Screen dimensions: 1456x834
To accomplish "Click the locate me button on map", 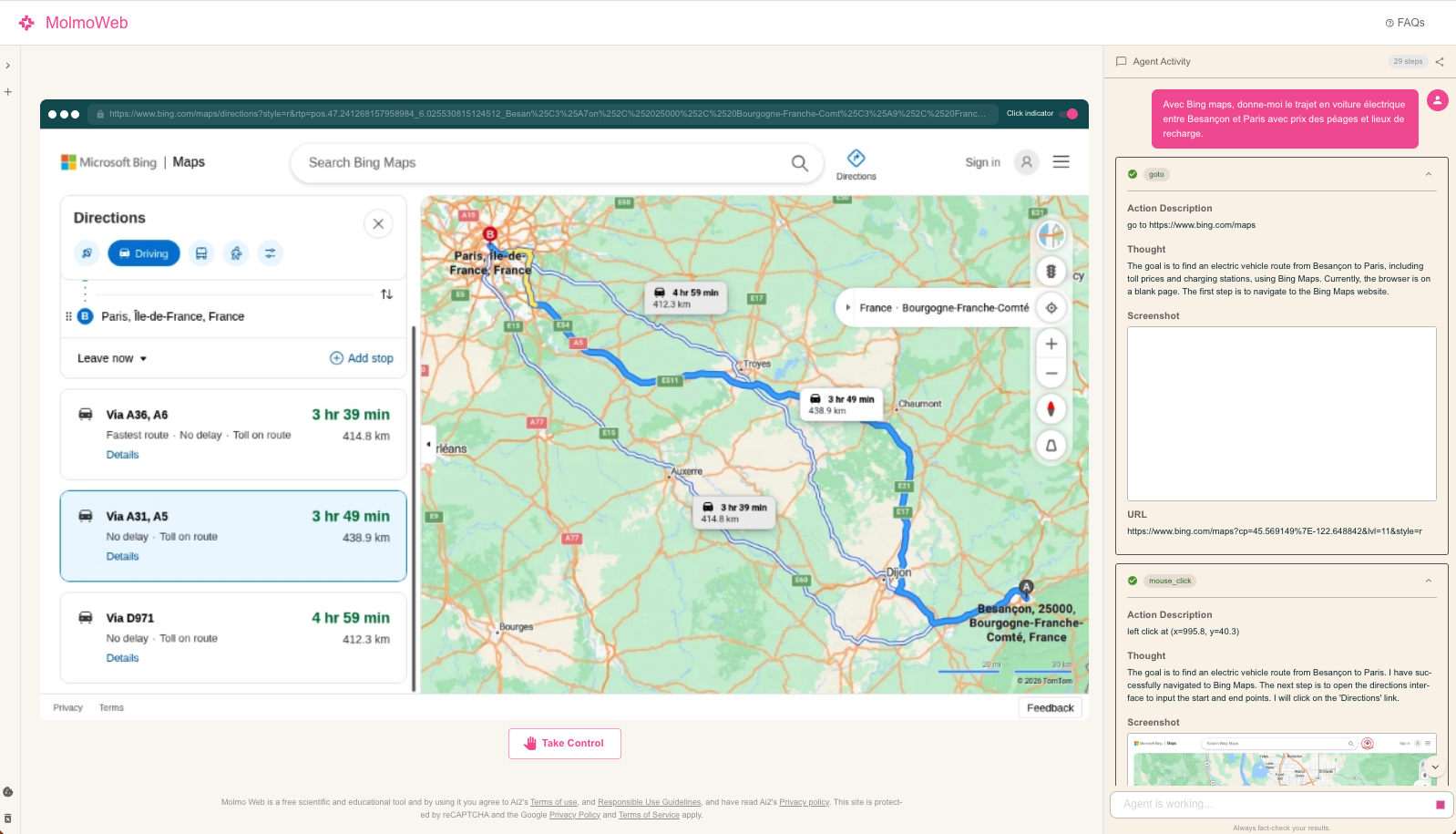I will pos(1051,308).
